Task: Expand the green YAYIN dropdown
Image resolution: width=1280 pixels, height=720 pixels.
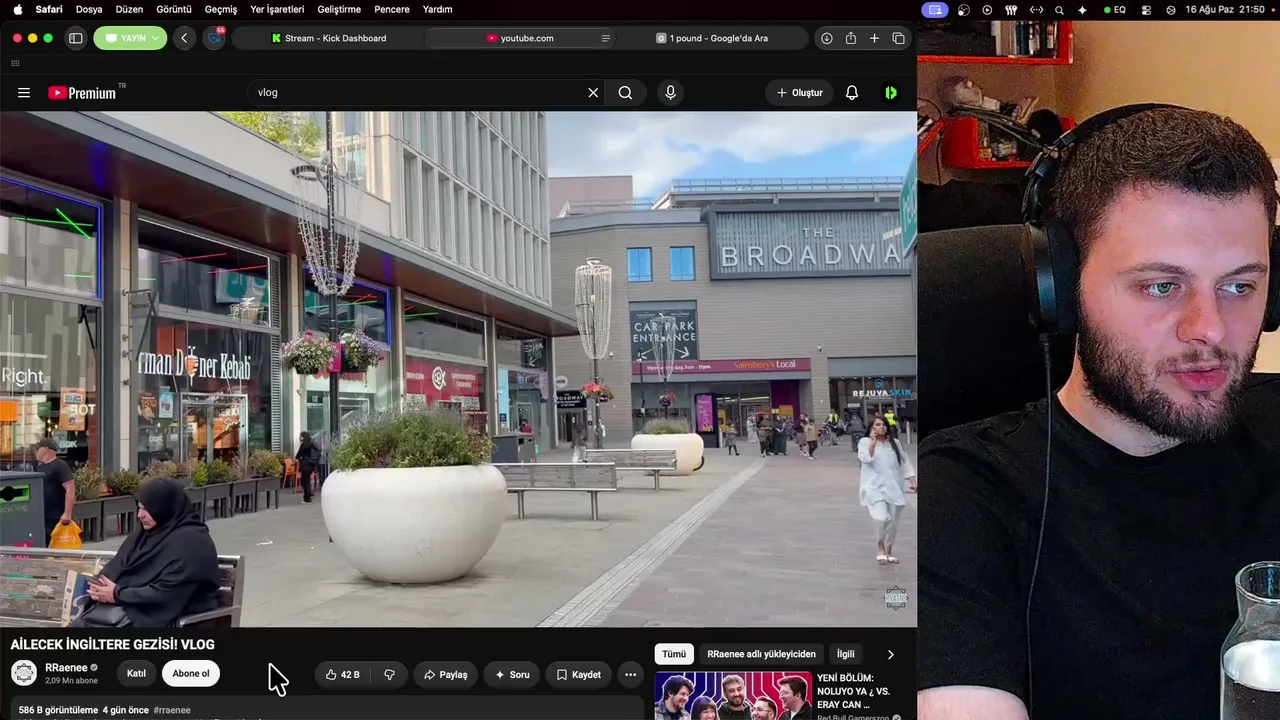Action: point(130,38)
